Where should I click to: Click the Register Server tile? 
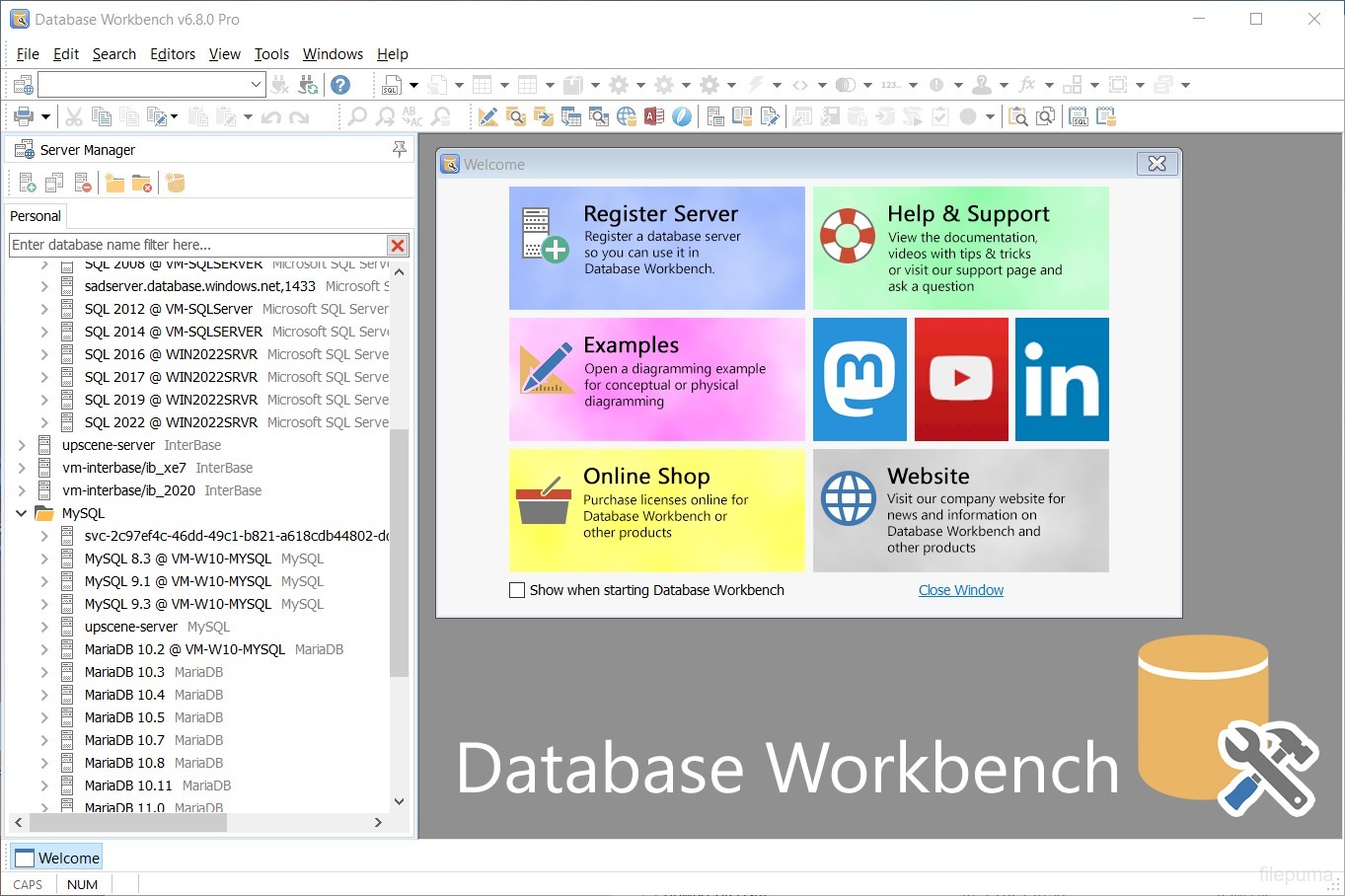tap(656, 248)
